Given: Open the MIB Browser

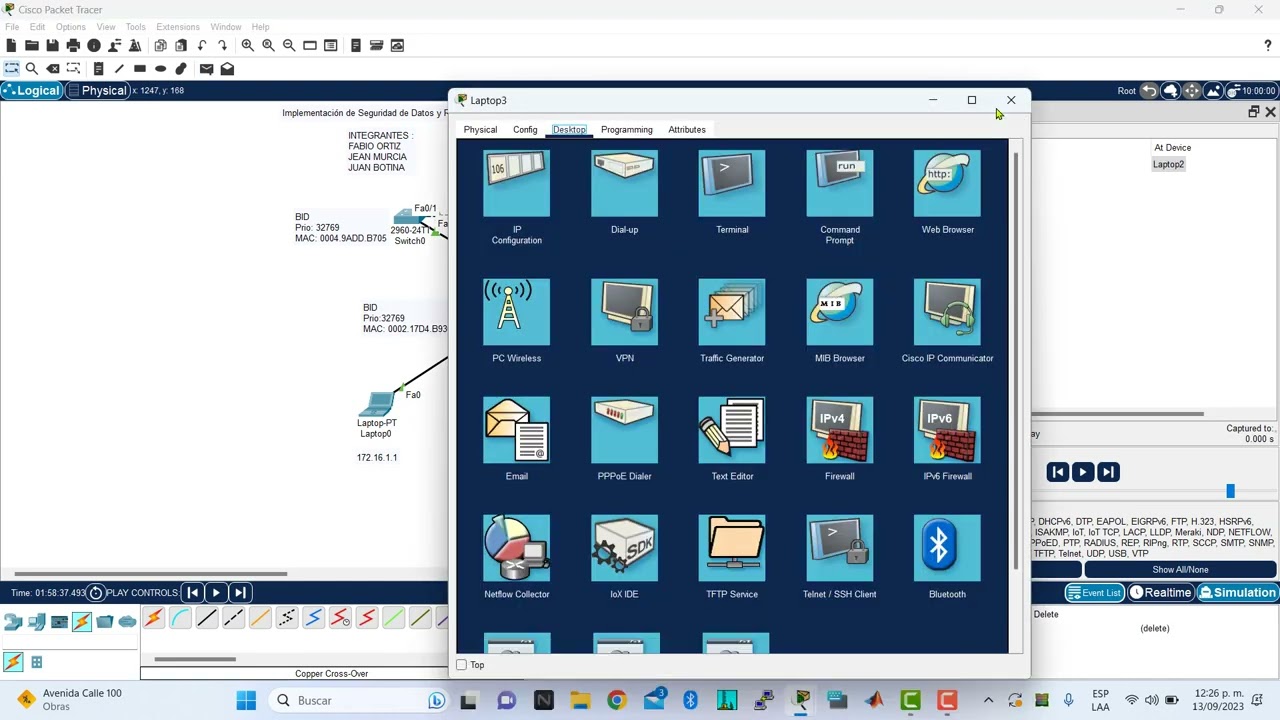Looking at the screenshot, I should [840, 312].
